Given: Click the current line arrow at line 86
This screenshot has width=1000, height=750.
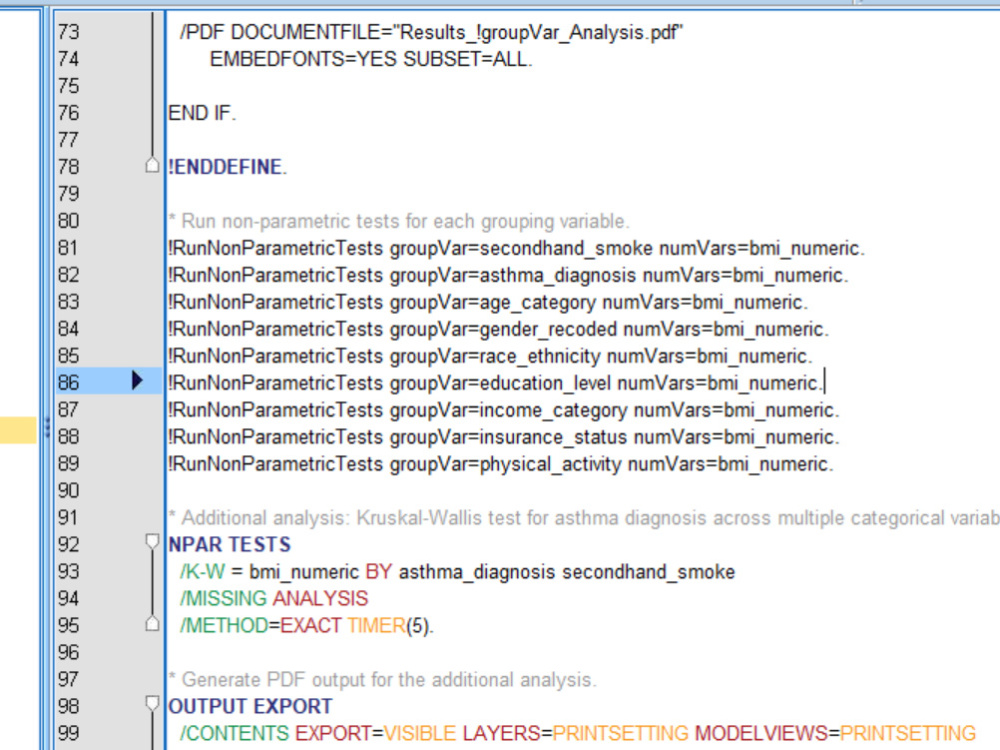Looking at the screenshot, I should (137, 381).
